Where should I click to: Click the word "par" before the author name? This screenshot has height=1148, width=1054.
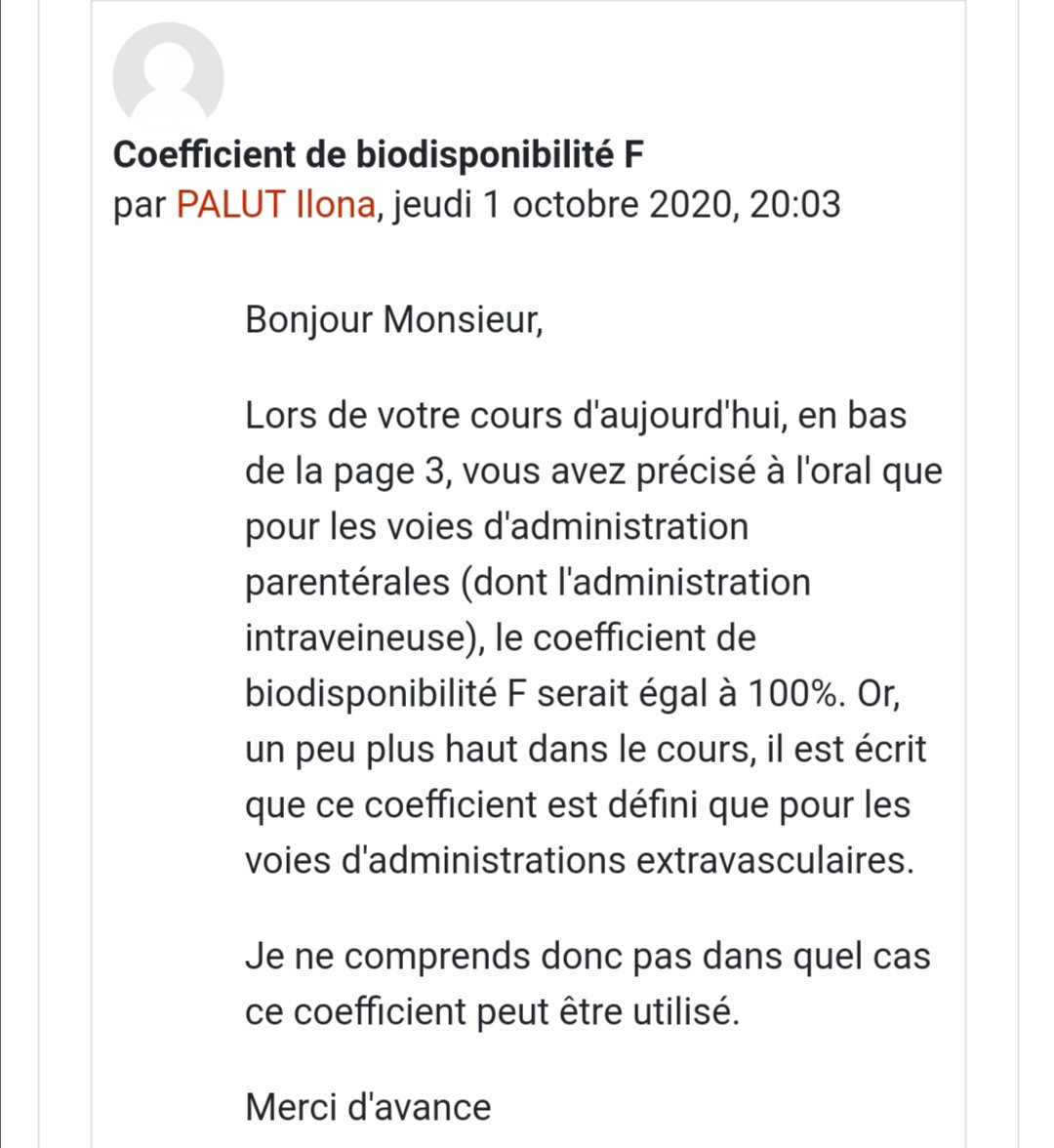[140, 207]
